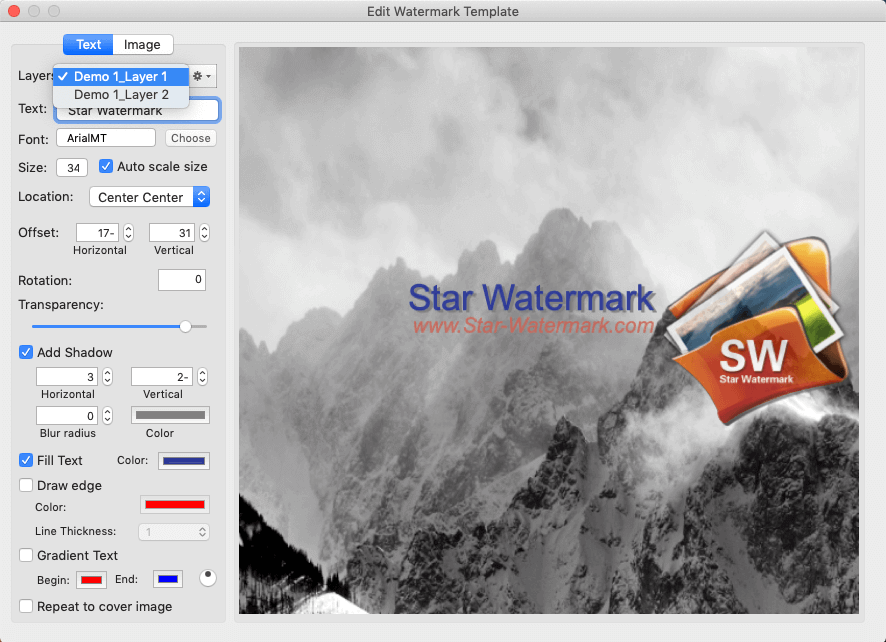The width and height of the screenshot is (886, 642).
Task: Enable the Draw edge checkbox
Action: click(26, 485)
